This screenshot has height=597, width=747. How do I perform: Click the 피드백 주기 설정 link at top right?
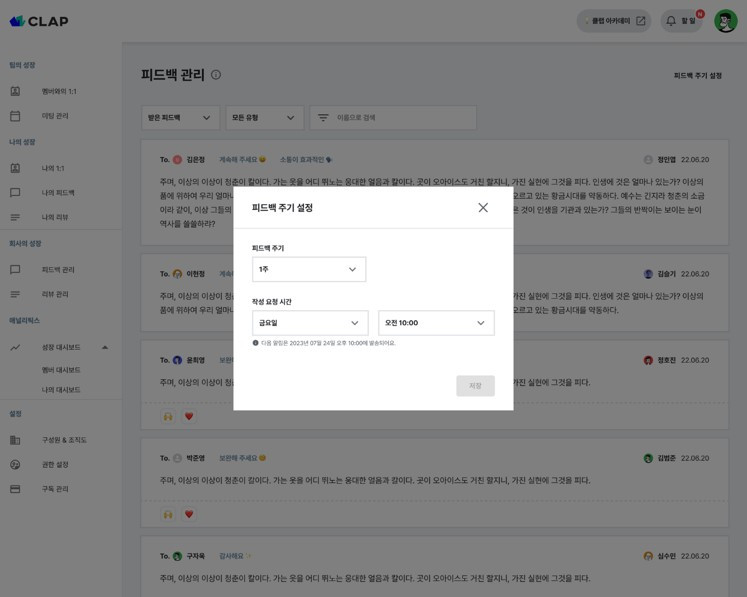click(x=697, y=76)
